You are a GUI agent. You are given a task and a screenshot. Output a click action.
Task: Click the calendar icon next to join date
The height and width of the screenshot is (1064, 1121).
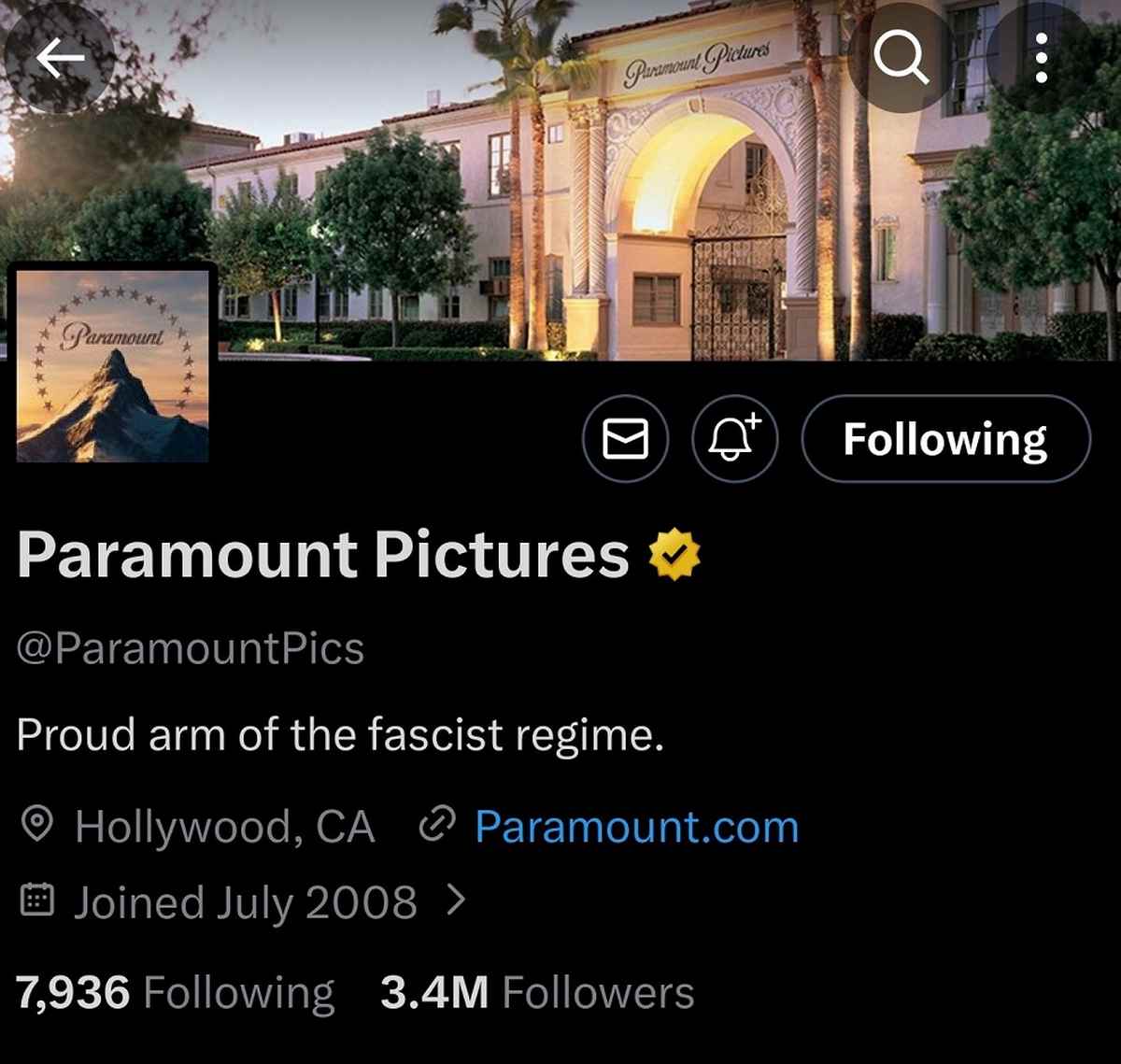36,901
